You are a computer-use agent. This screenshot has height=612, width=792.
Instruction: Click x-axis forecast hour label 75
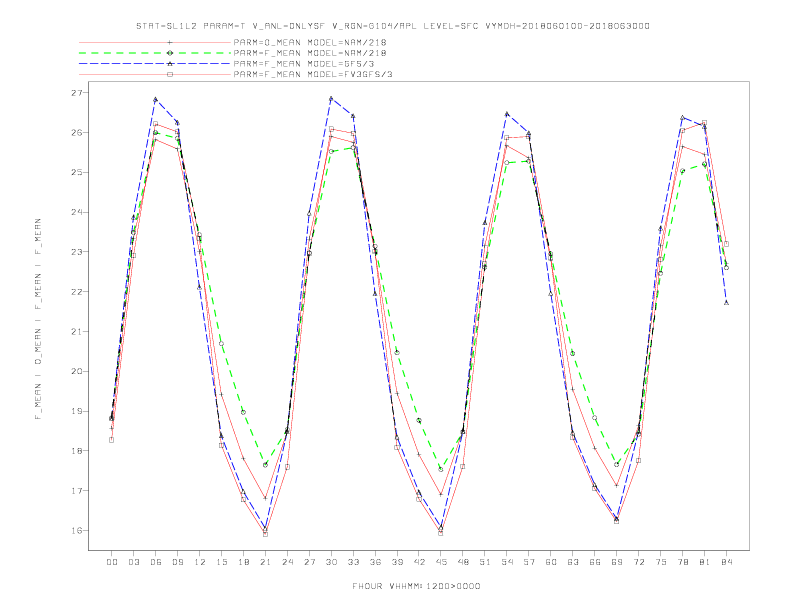(661, 562)
